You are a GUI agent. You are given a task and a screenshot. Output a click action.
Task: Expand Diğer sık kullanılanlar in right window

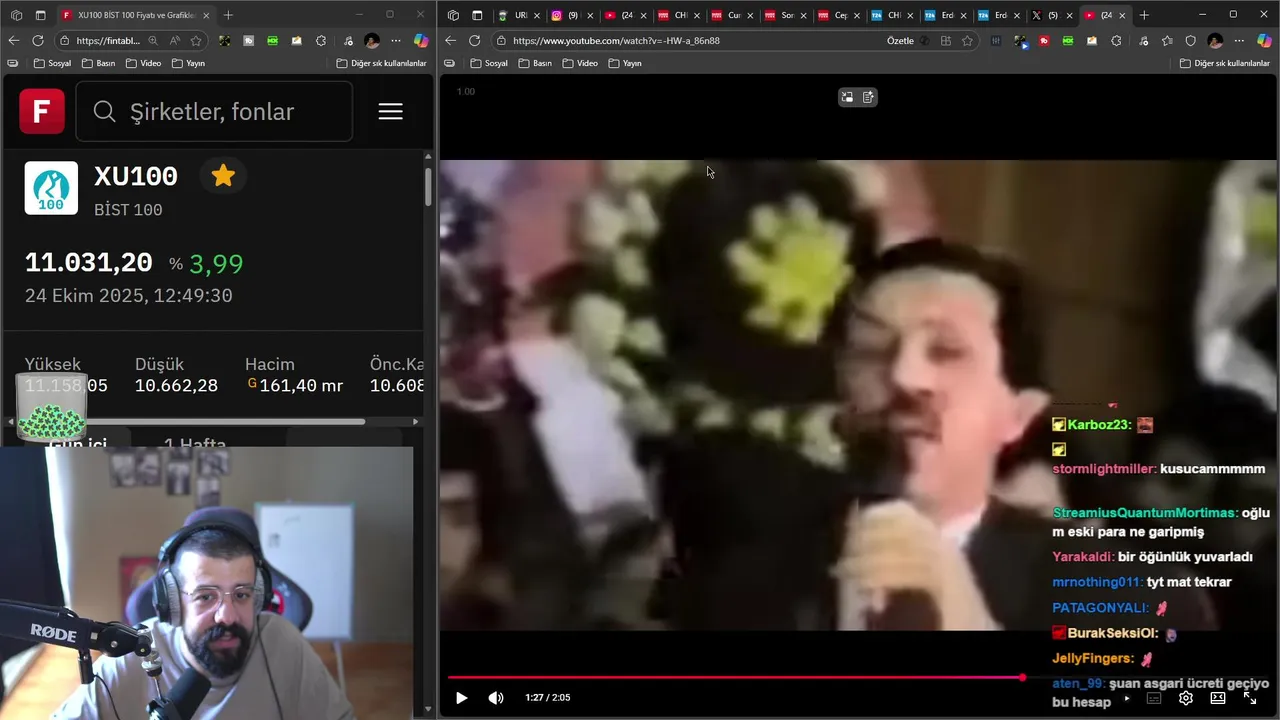1225,63
